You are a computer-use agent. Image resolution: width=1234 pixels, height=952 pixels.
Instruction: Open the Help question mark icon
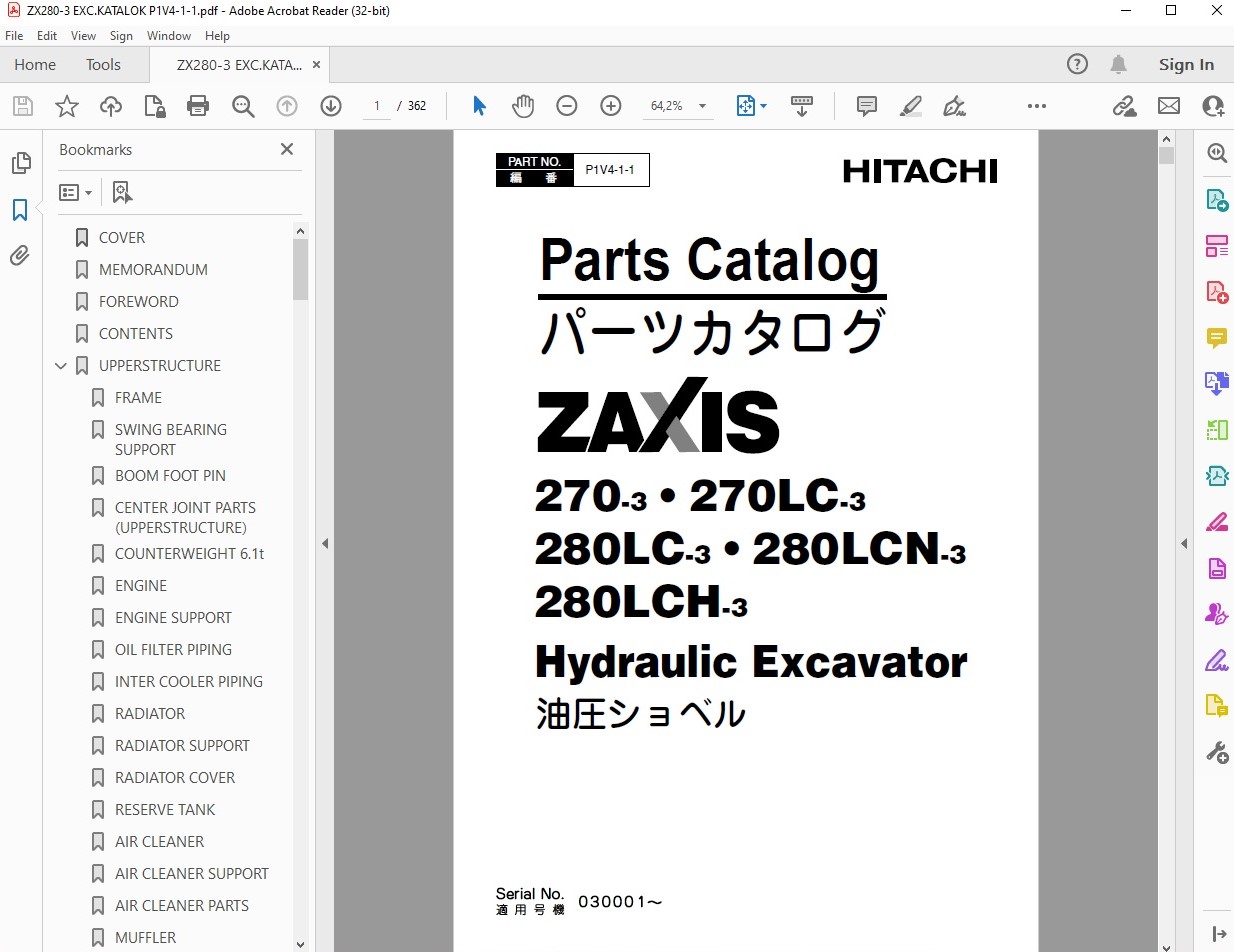tap(1077, 64)
